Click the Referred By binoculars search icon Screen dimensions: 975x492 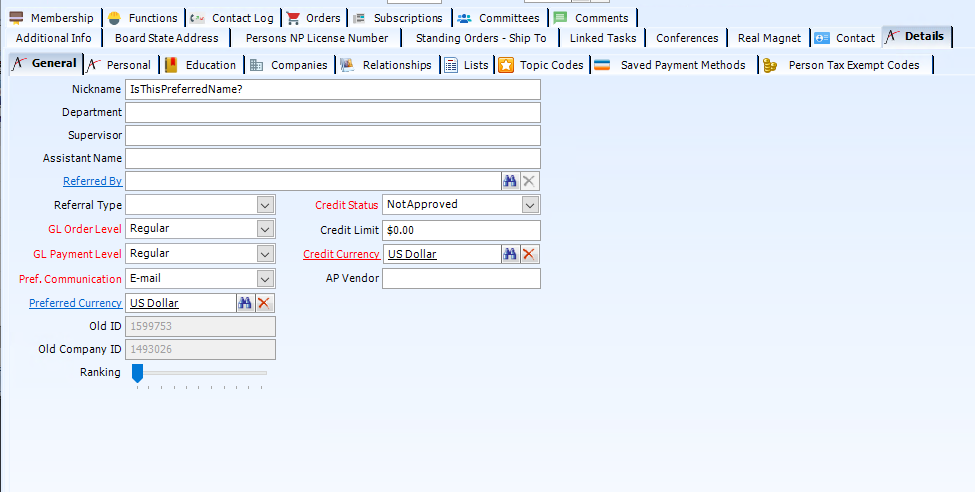coord(510,181)
